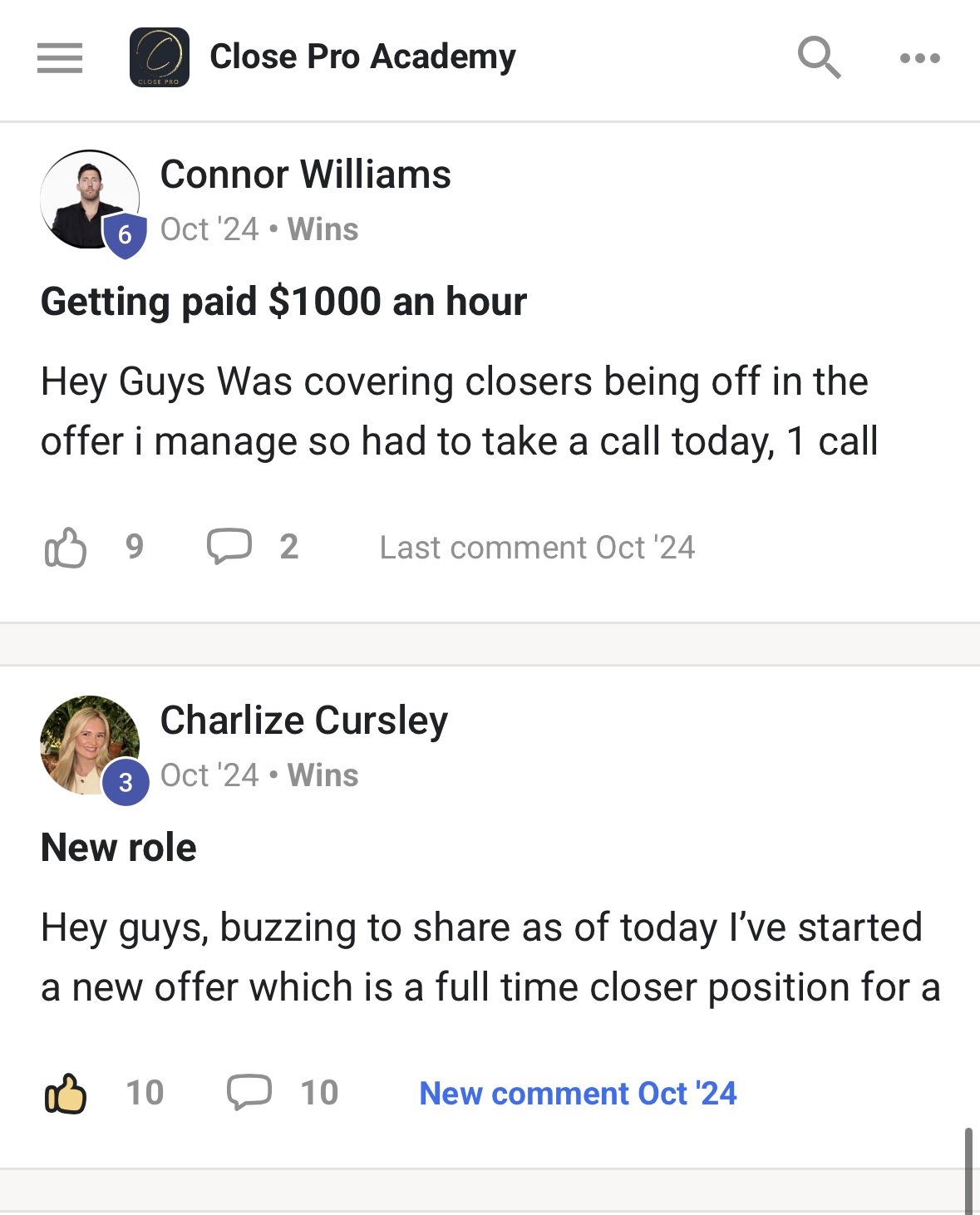Screen dimensions: 980x1215
Task: Open the New role post
Action: [x=119, y=848]
